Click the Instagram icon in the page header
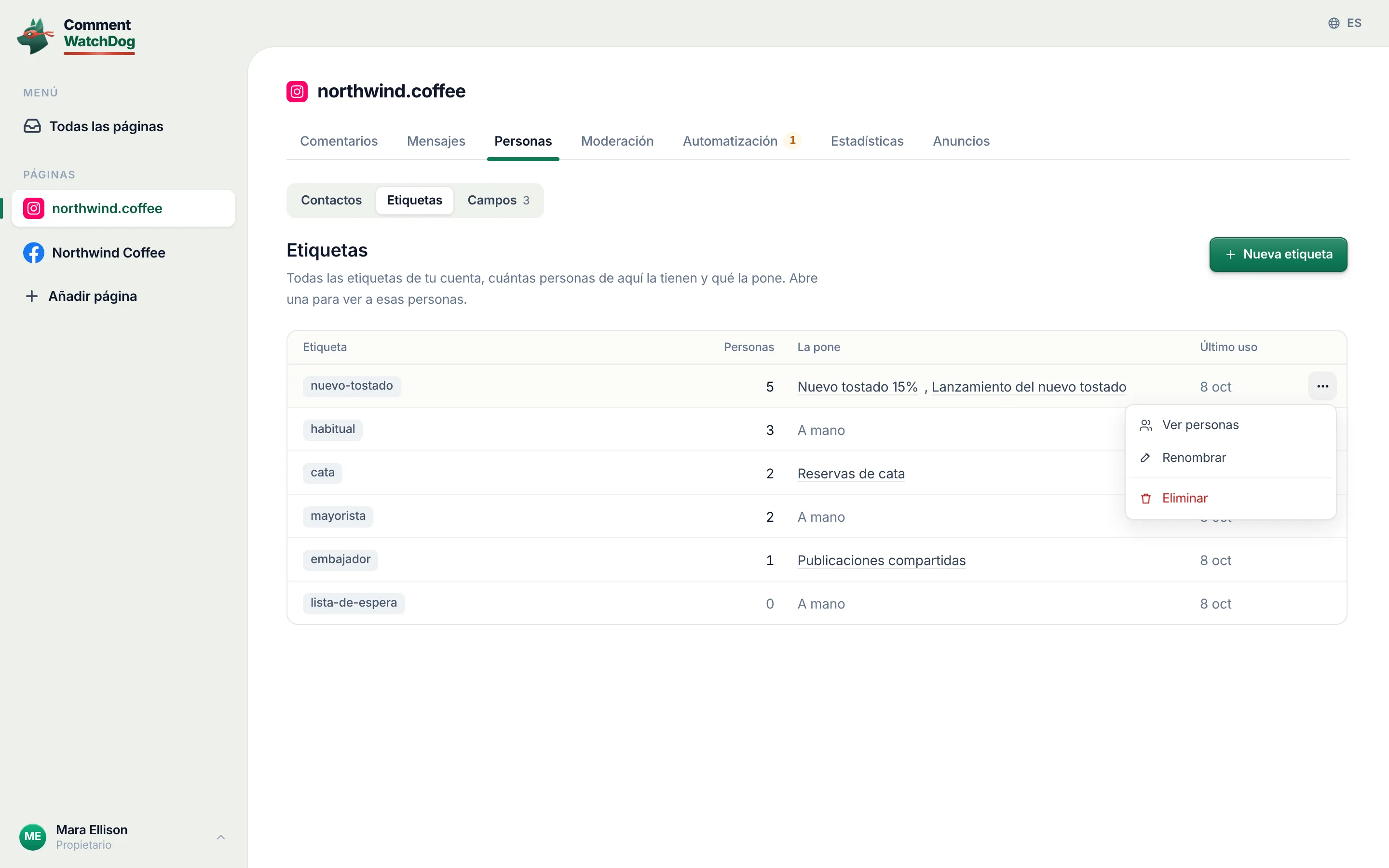Image resolution: width=1389 pixels, height=868 pixels. click(297, 91)
